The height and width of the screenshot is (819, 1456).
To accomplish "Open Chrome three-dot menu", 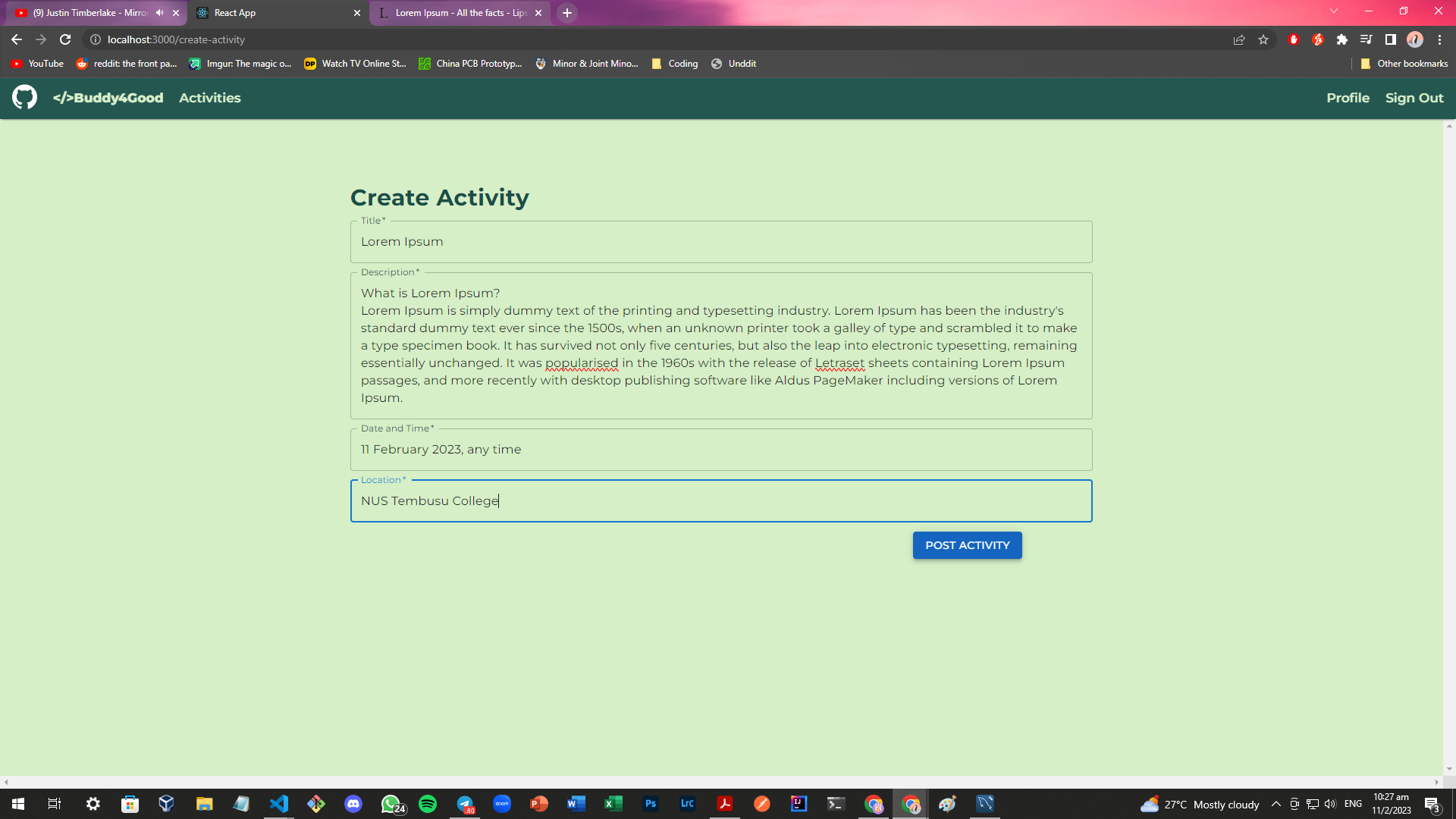I will tap(1439, 39).
